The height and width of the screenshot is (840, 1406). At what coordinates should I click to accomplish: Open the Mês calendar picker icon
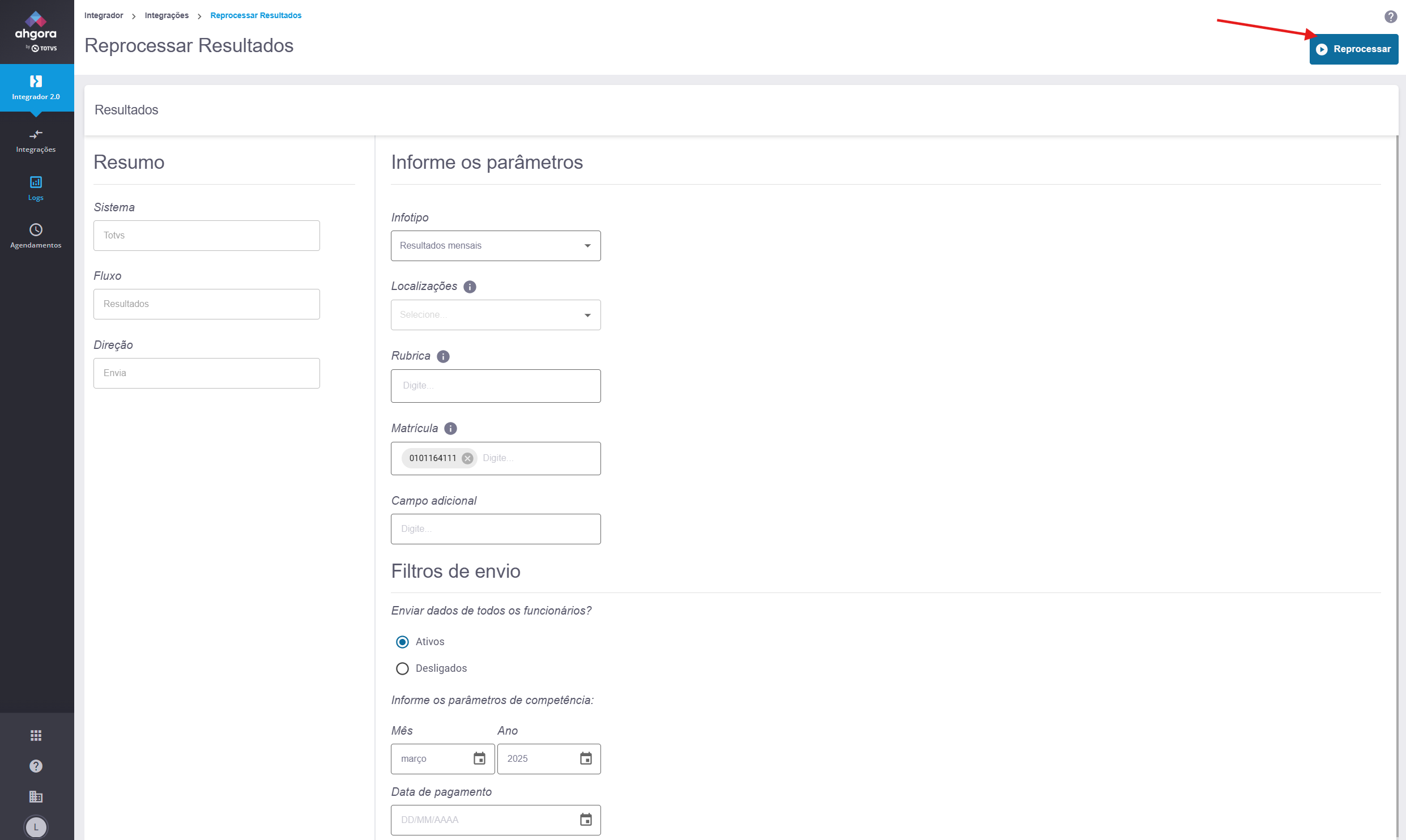pyautogui.click(x=479, y=758)
